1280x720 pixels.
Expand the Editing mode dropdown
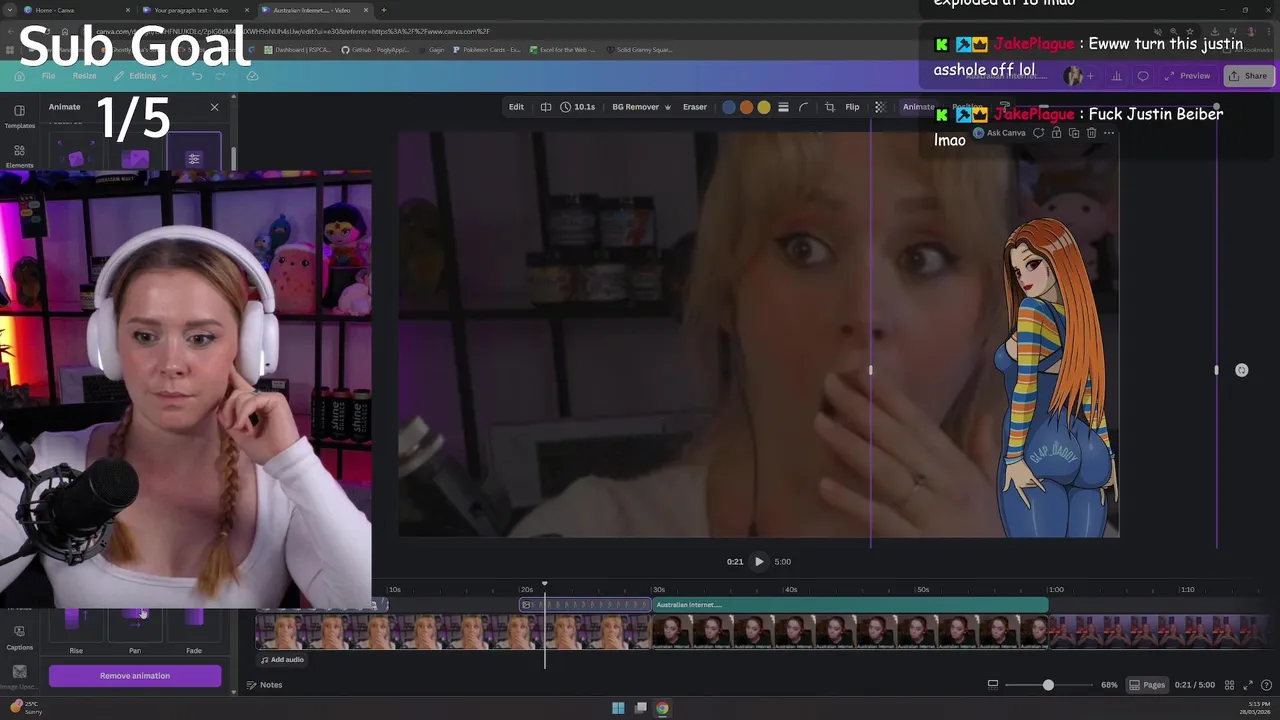pyautogui.click(x=141, y=76)
